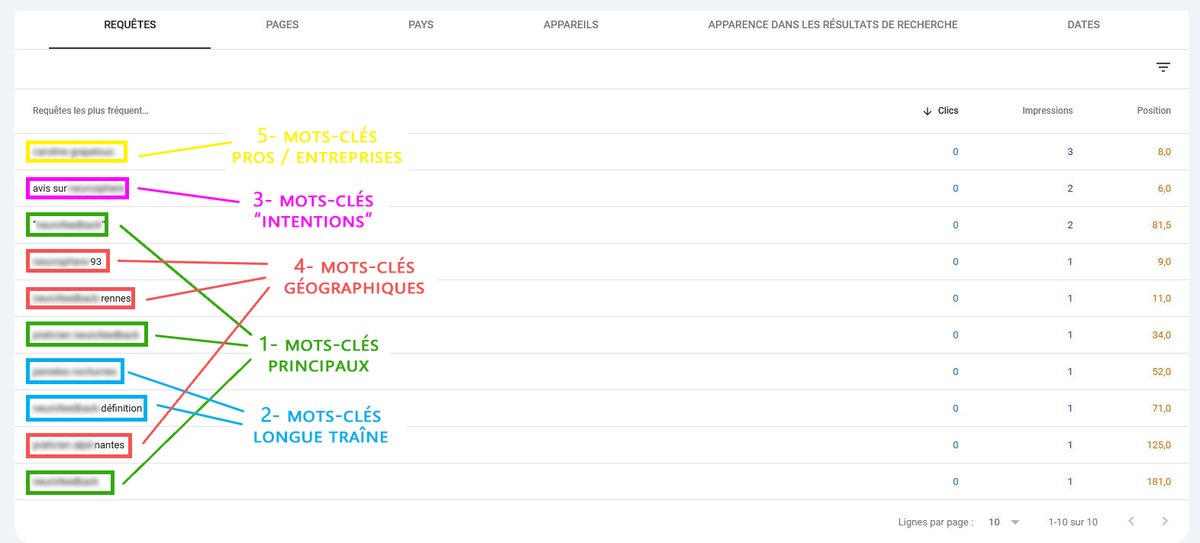This screenshot has height=543, width=1200.
Task: Click the Requêtes les plus fréquent... header
Action: (91, 111)
